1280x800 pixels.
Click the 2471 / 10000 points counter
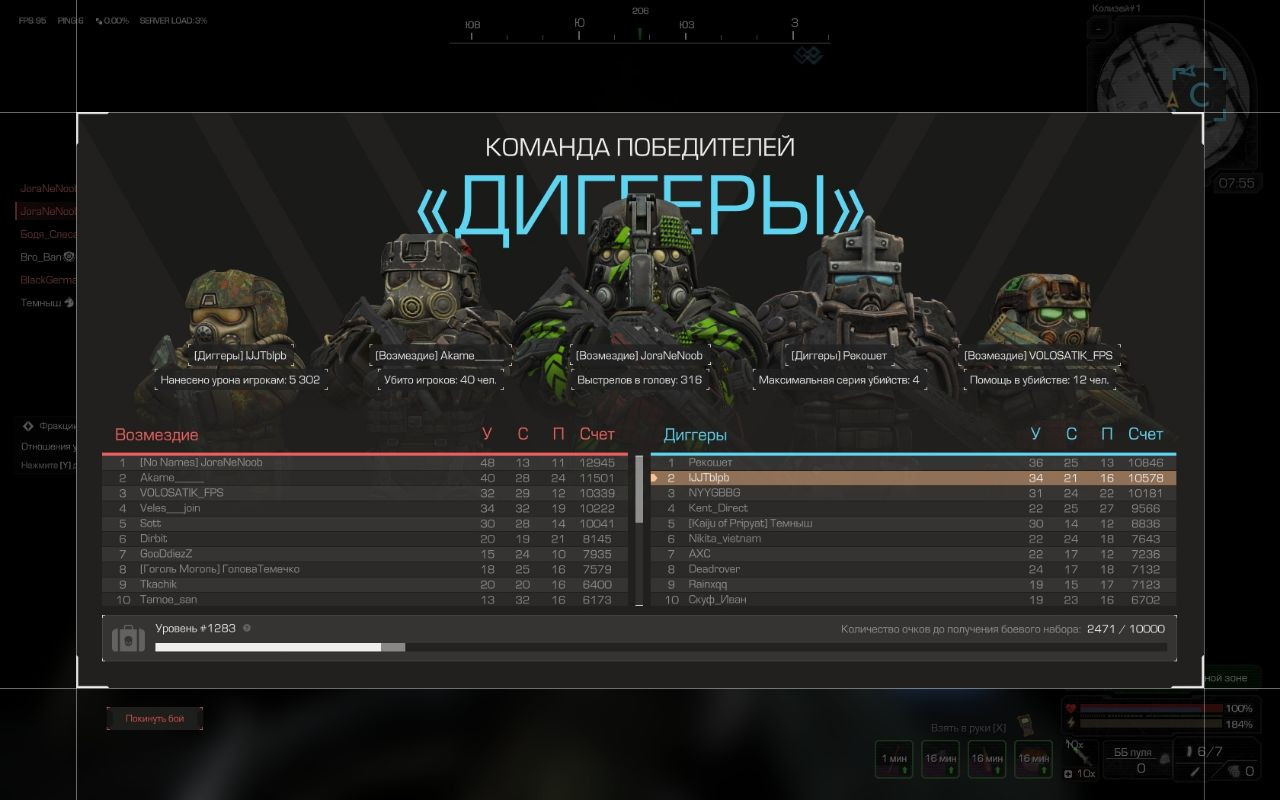point(1126,629)
